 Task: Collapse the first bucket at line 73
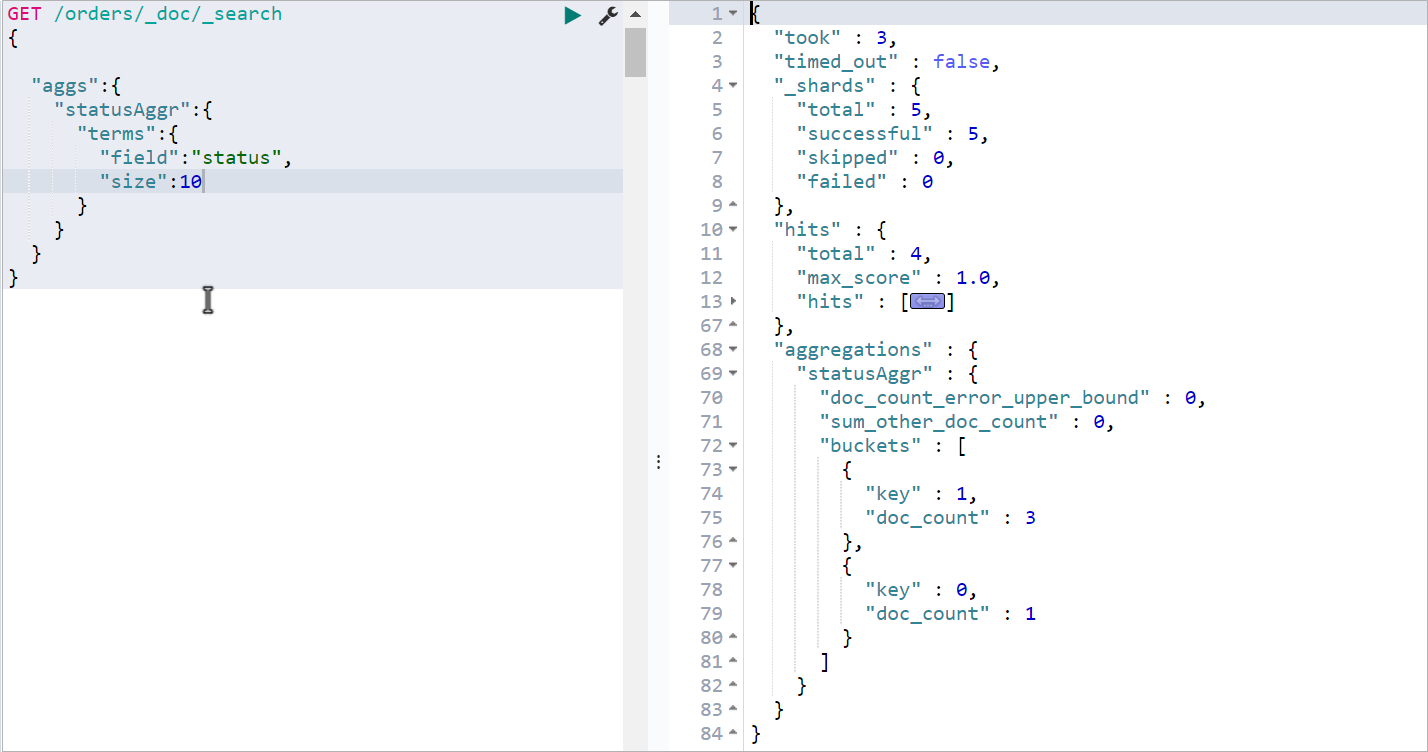(x=733, y=470)
